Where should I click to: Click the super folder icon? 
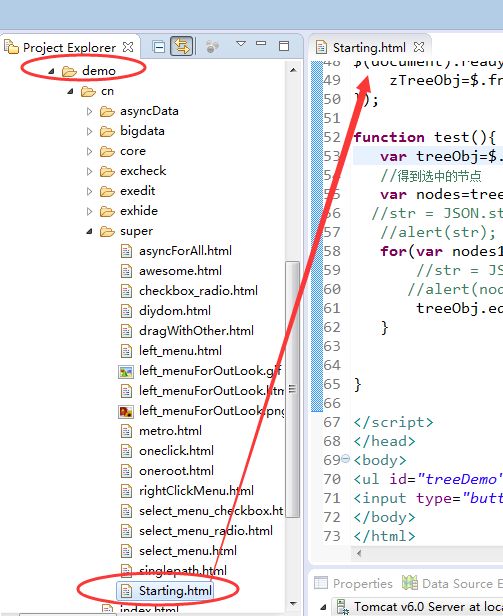107,232
